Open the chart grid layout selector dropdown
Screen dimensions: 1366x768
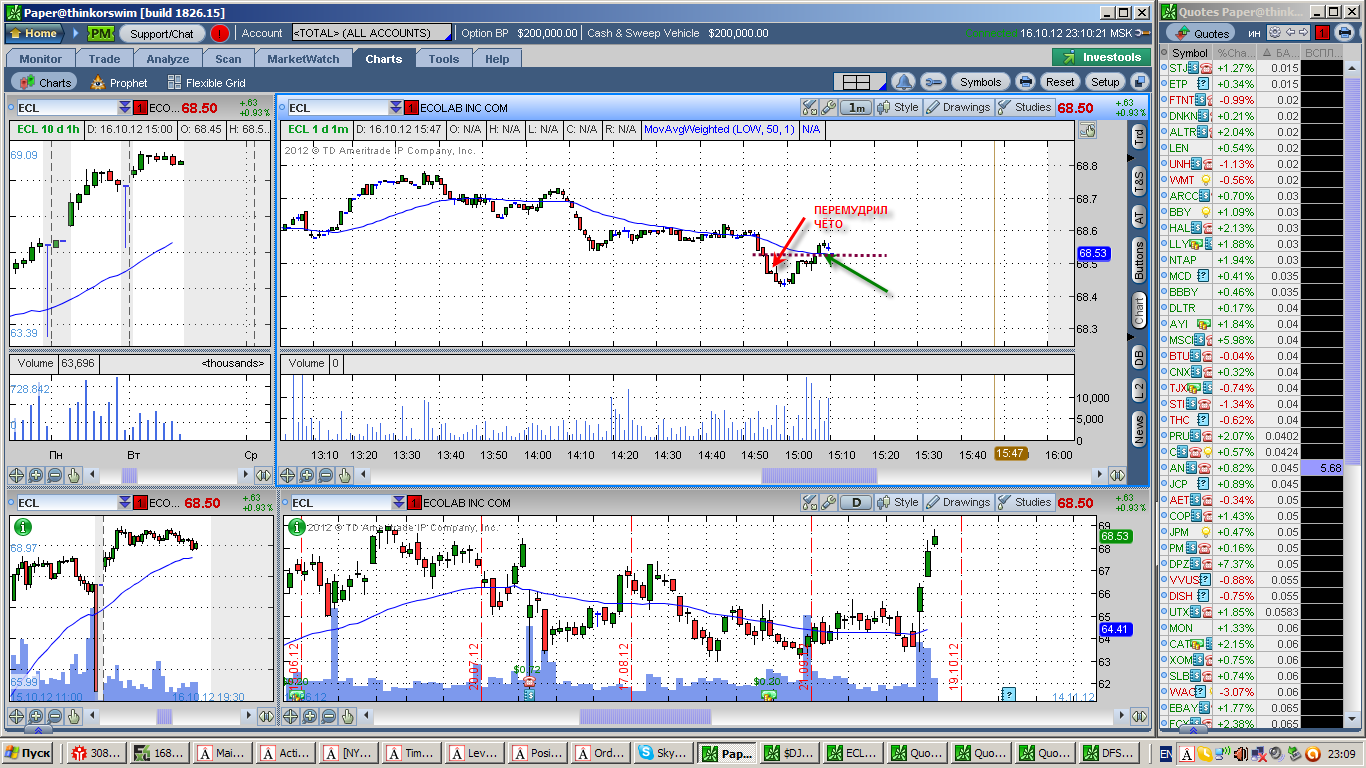(x=860, y=82)
